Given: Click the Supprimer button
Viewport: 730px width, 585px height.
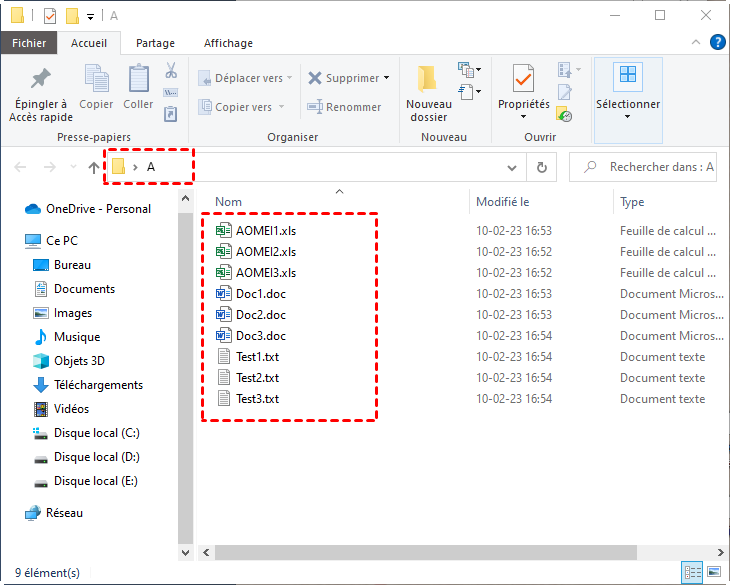Looking at the screenshot, I should 344,78.
